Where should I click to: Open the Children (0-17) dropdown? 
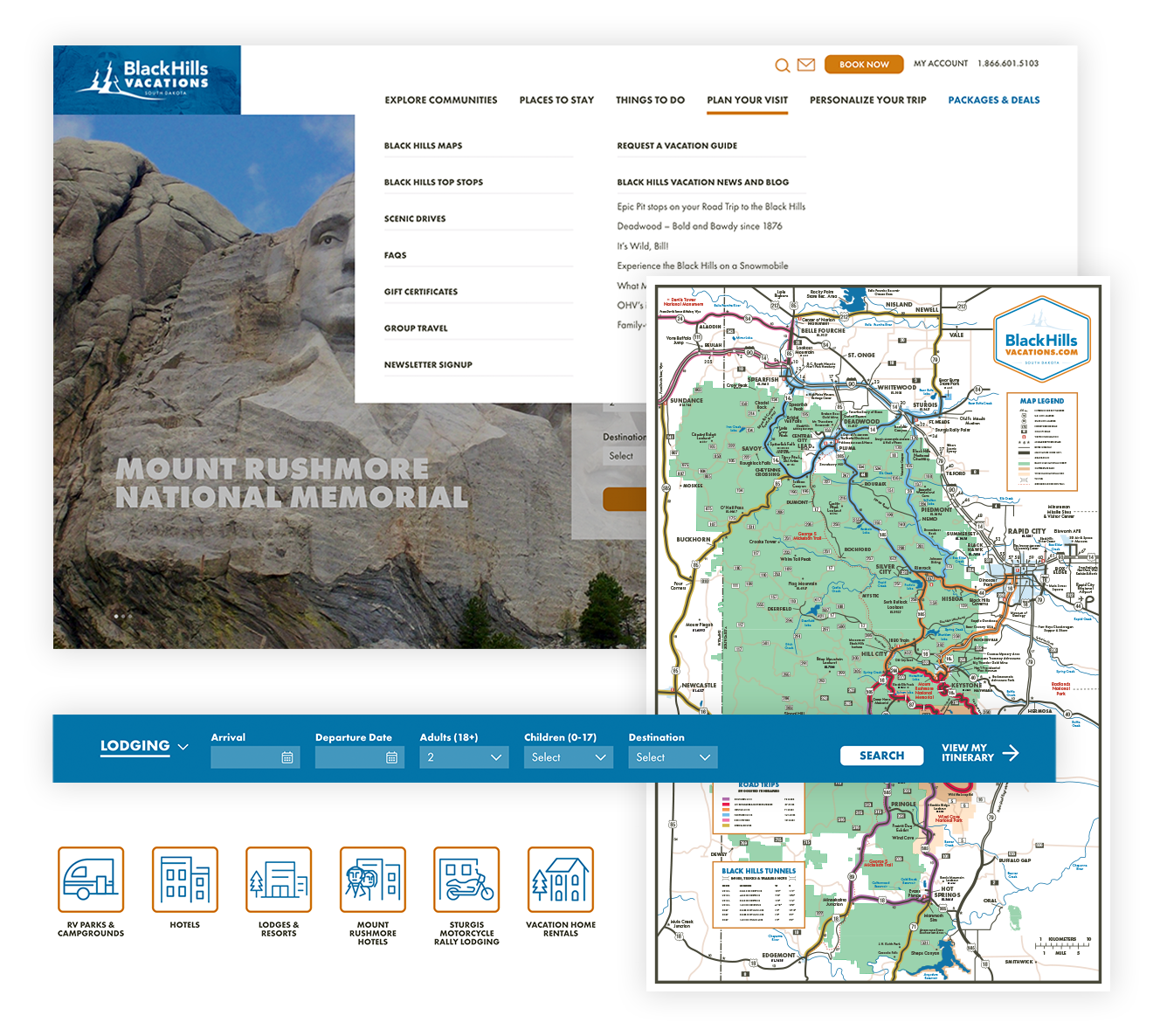[x=569, y=757]
